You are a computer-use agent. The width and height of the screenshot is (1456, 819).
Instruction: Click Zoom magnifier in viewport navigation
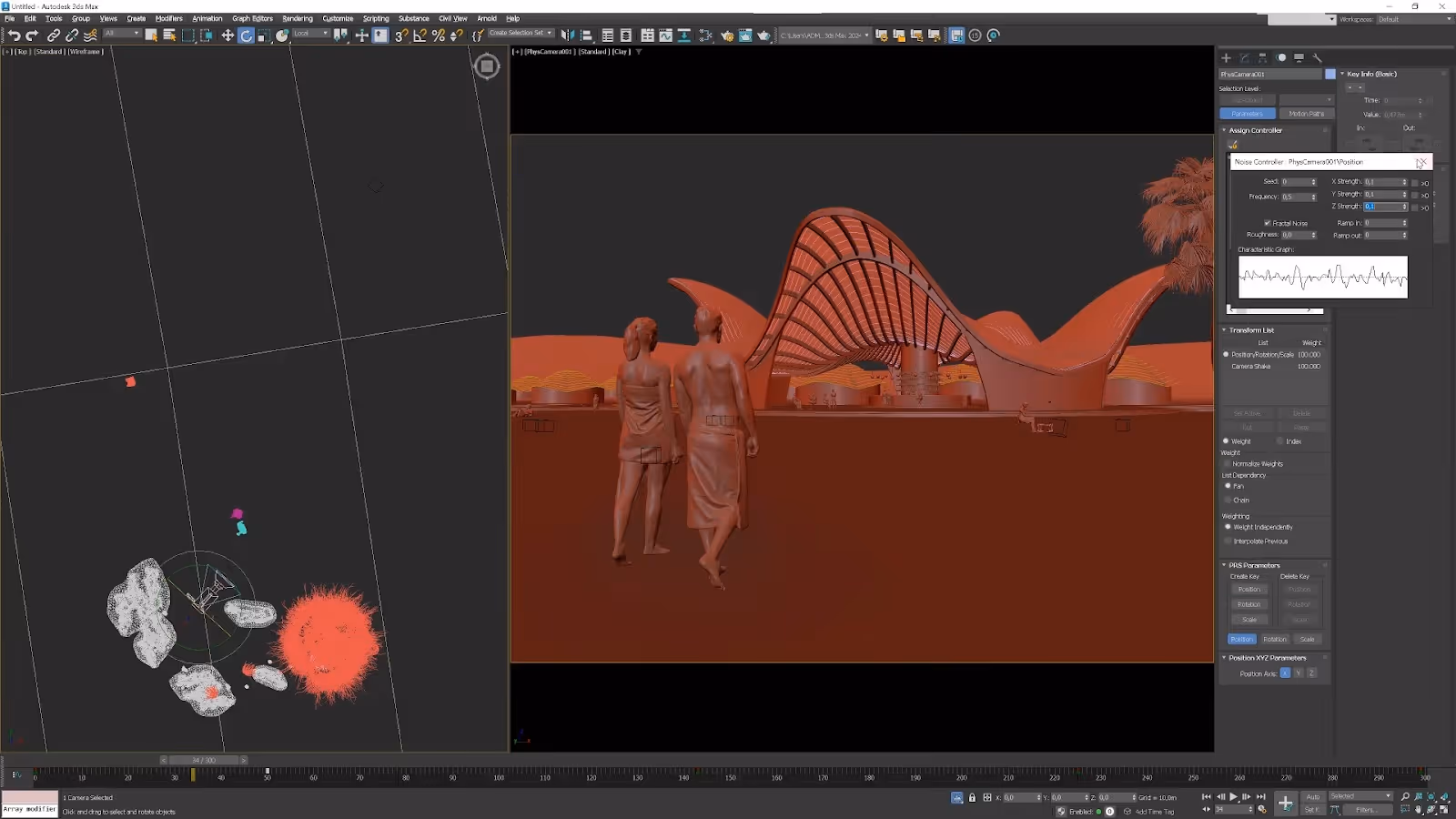[1405, 797]
